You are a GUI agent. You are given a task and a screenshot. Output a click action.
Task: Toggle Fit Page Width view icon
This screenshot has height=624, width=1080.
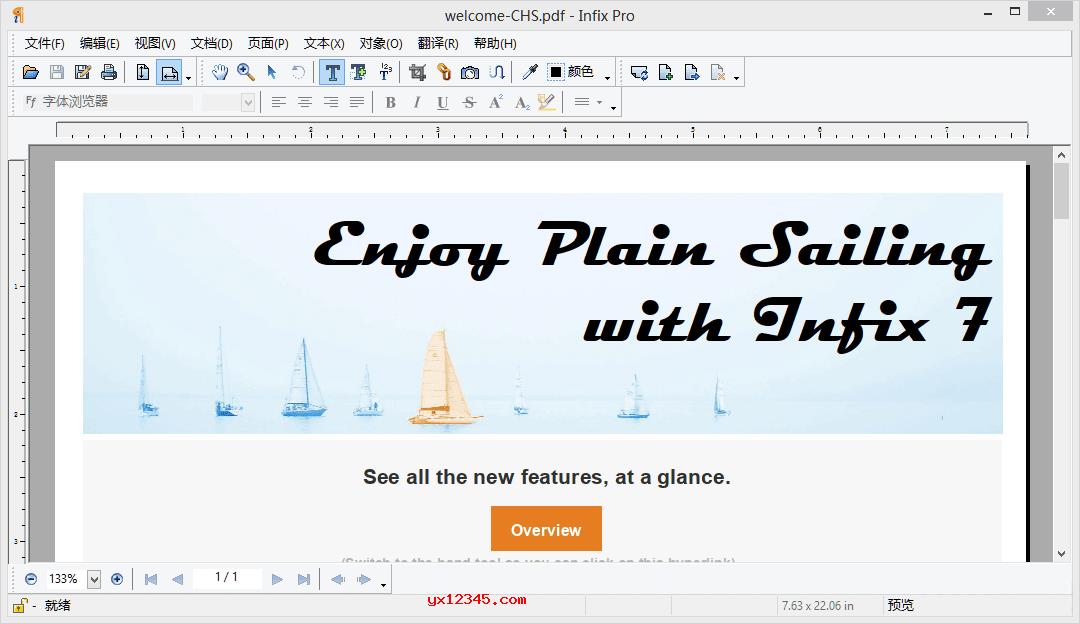(169, 72)
